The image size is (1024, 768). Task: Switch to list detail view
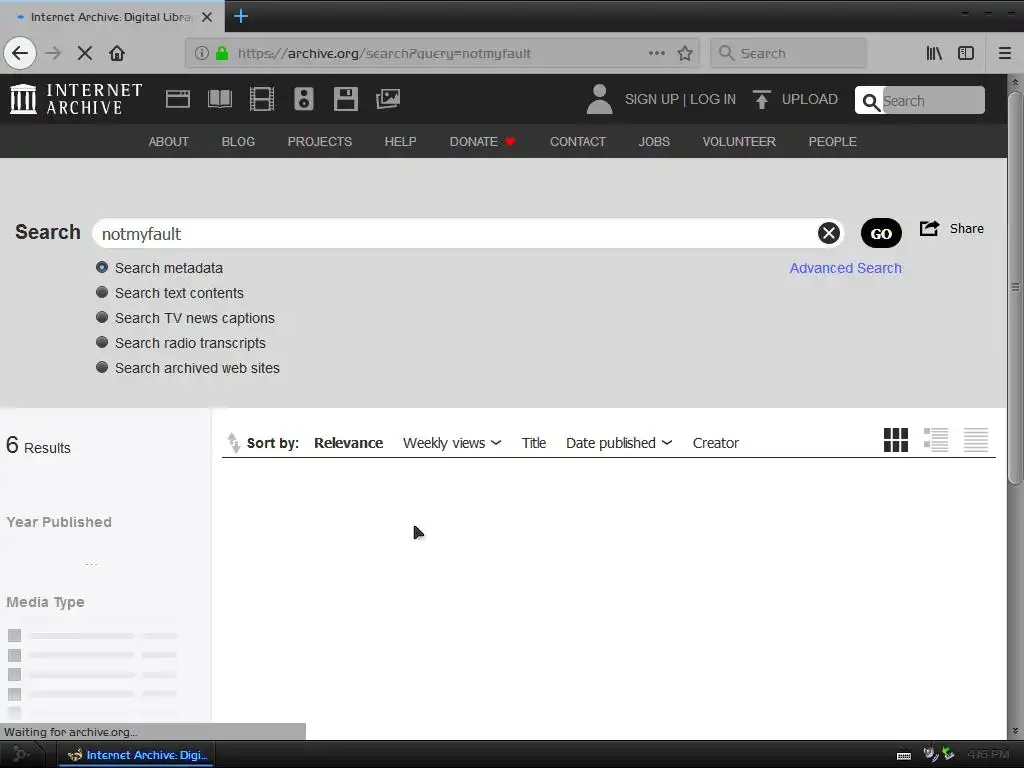point(936,440)
